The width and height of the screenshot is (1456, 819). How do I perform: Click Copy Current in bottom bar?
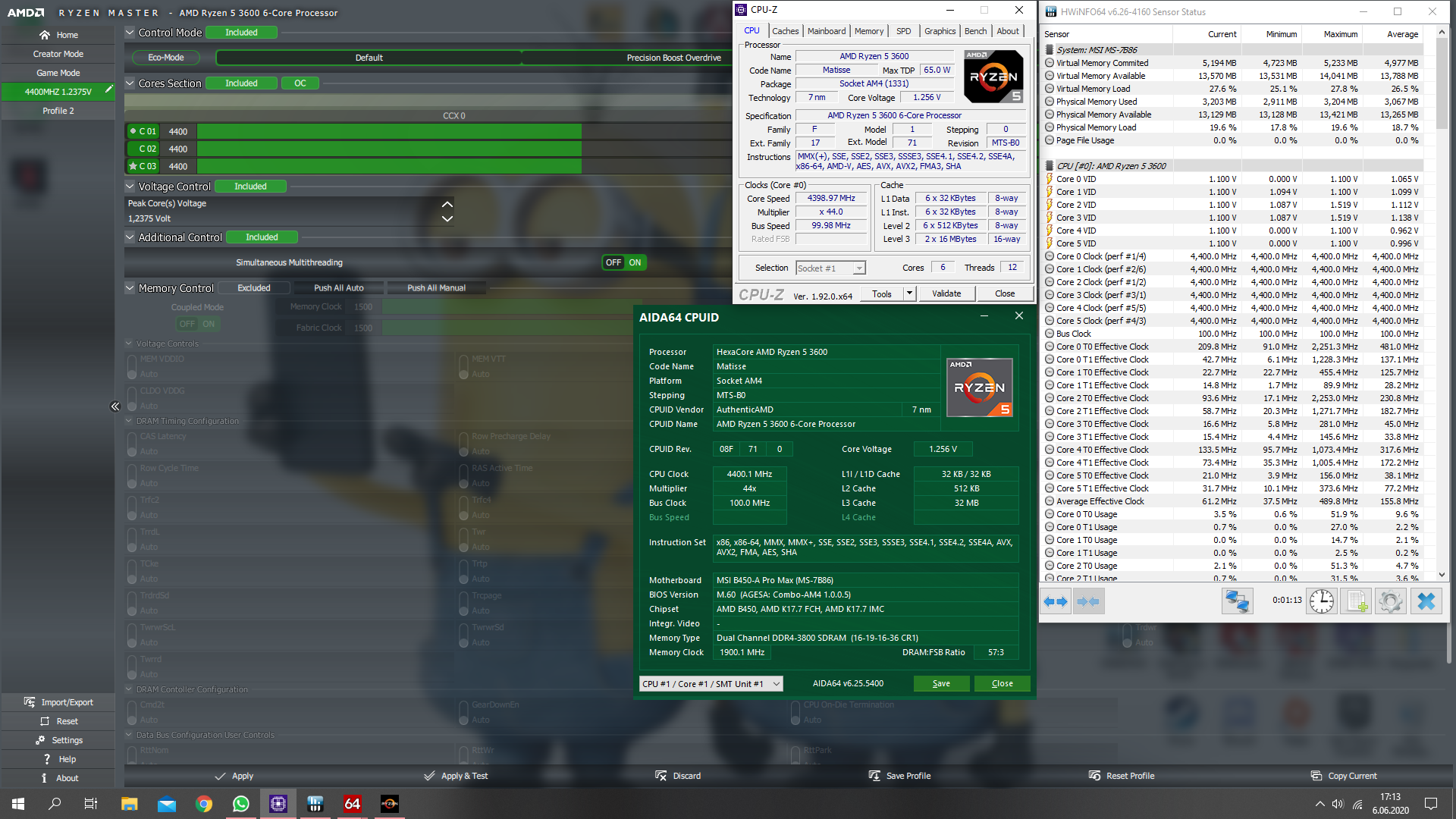[x=1343, y=776]
